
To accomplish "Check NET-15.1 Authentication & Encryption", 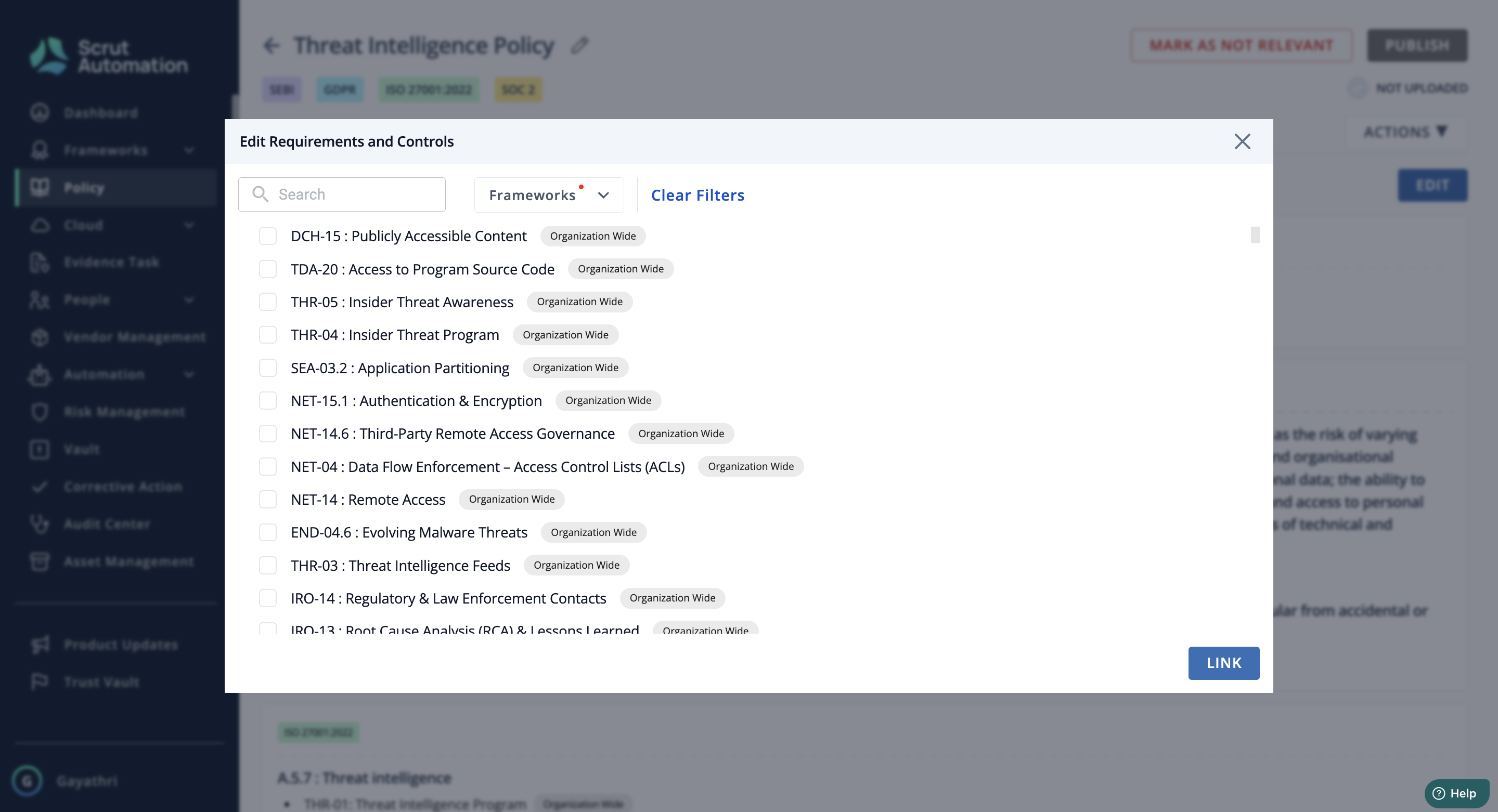I will (267, 400).
